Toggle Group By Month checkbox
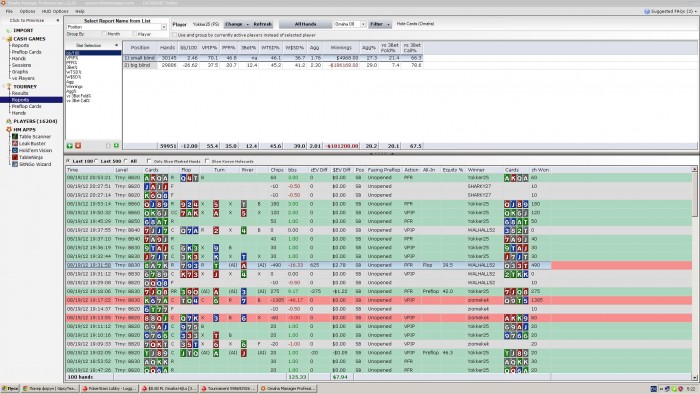This screenshot has width=700, height=394. tap(104, 34)
